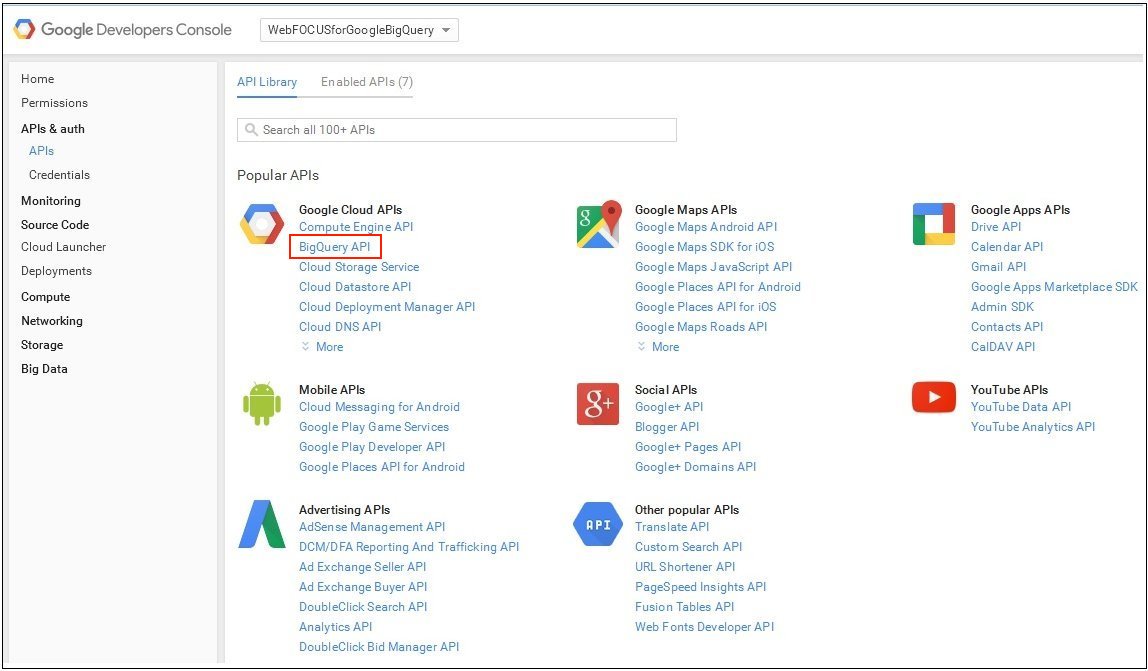Click the Google Cloud APIs hexagon icon

(x=262, y=225)
